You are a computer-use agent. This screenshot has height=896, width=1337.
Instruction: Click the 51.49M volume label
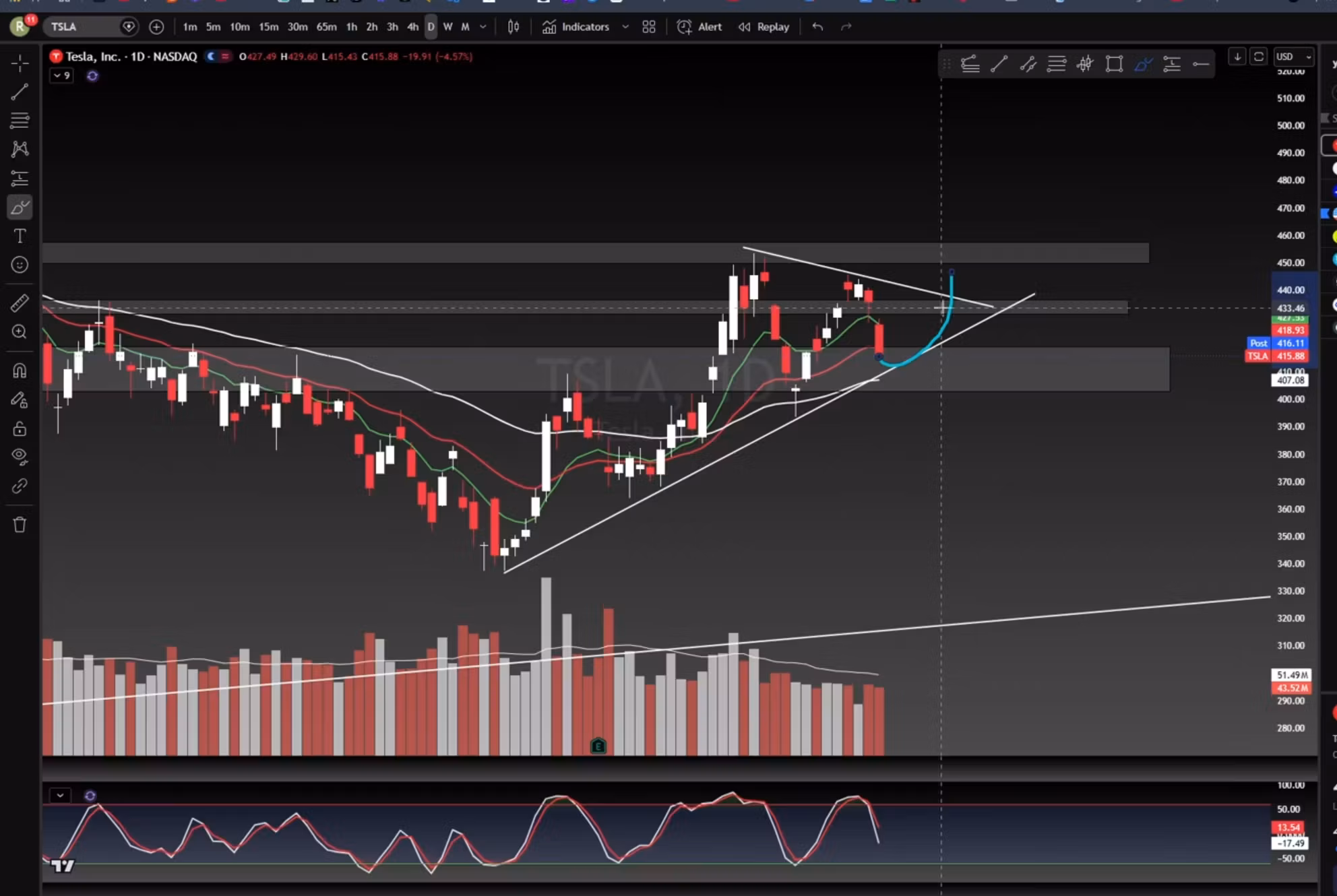pyautogui.click(x=1291, y=674)
